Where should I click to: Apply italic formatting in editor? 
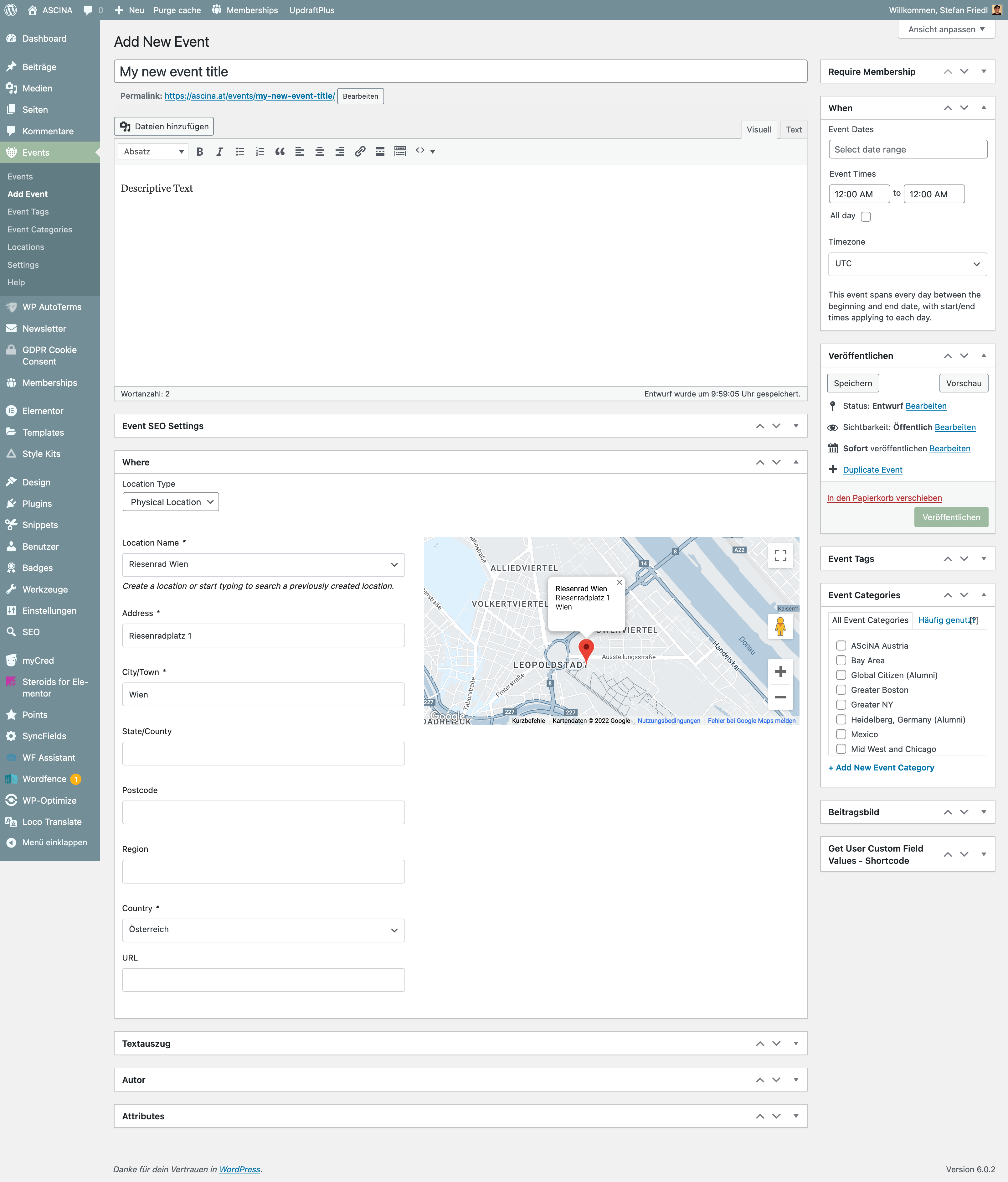pos(219,152)
